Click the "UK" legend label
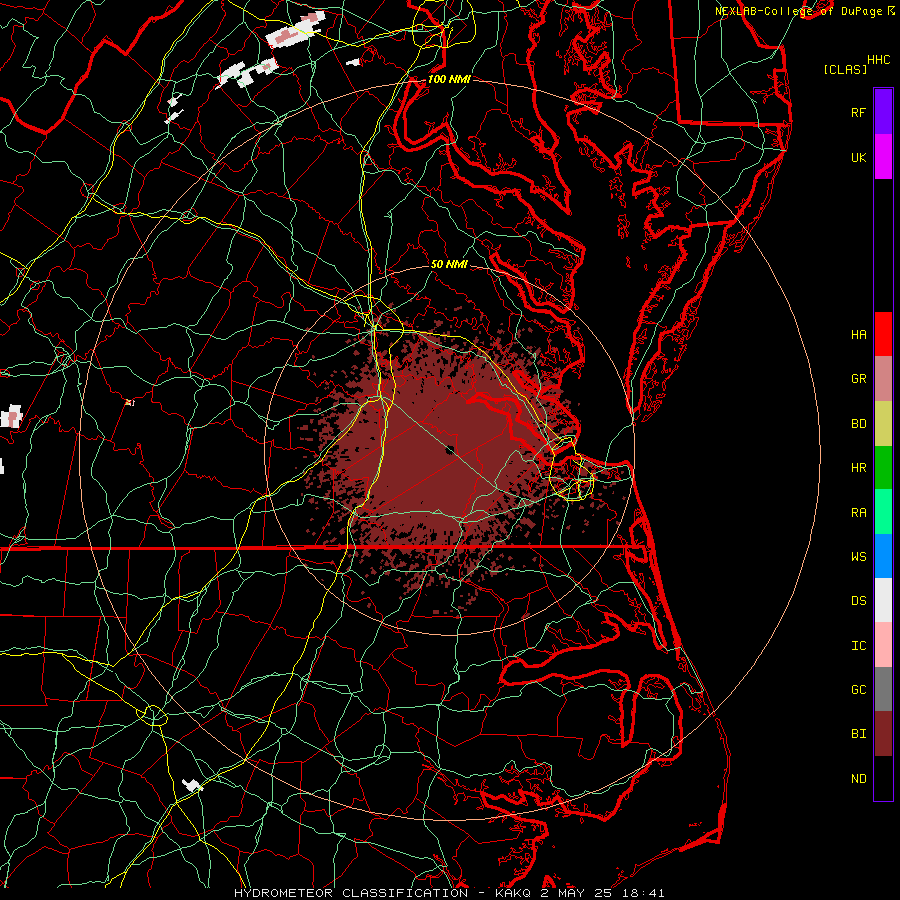 point(858,157)
